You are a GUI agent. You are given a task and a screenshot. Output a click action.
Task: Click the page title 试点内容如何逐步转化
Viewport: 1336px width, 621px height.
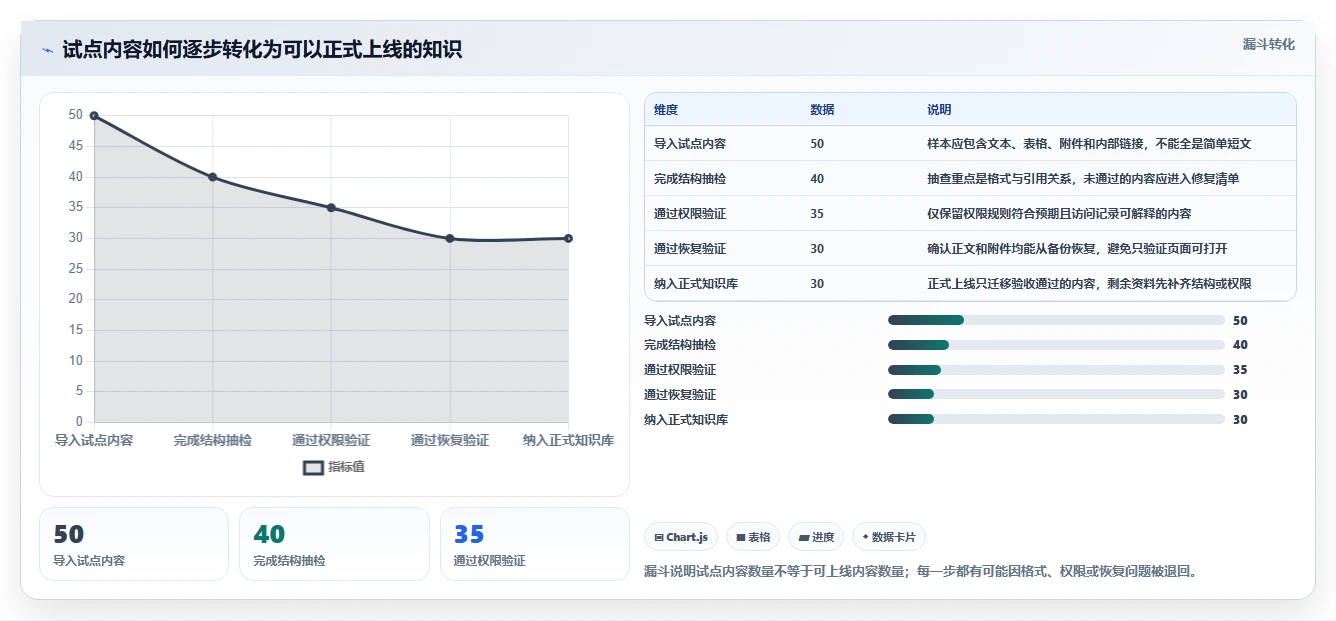point(262,50)
